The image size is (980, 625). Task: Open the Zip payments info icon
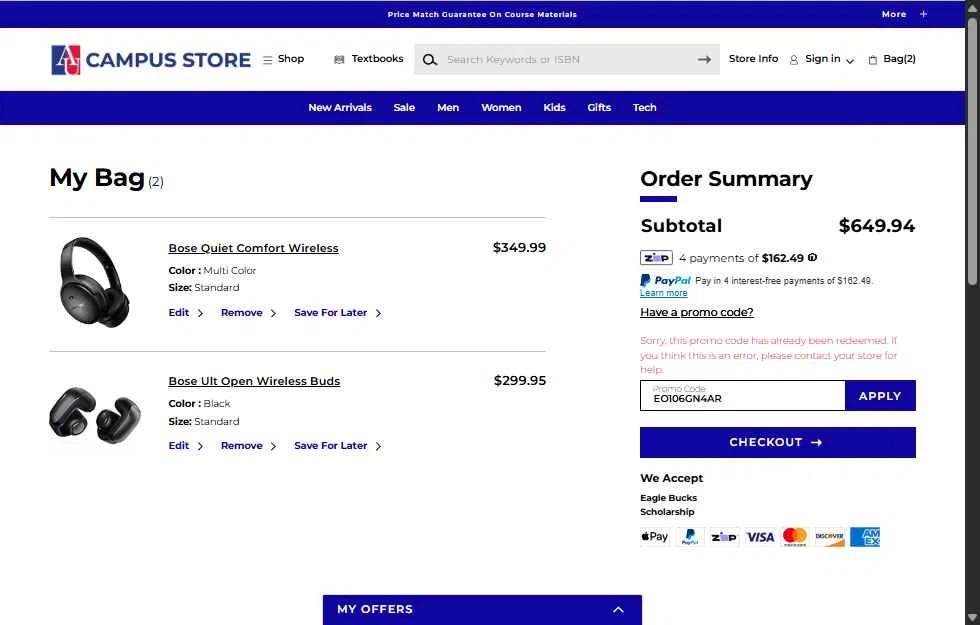click(812, 257)
